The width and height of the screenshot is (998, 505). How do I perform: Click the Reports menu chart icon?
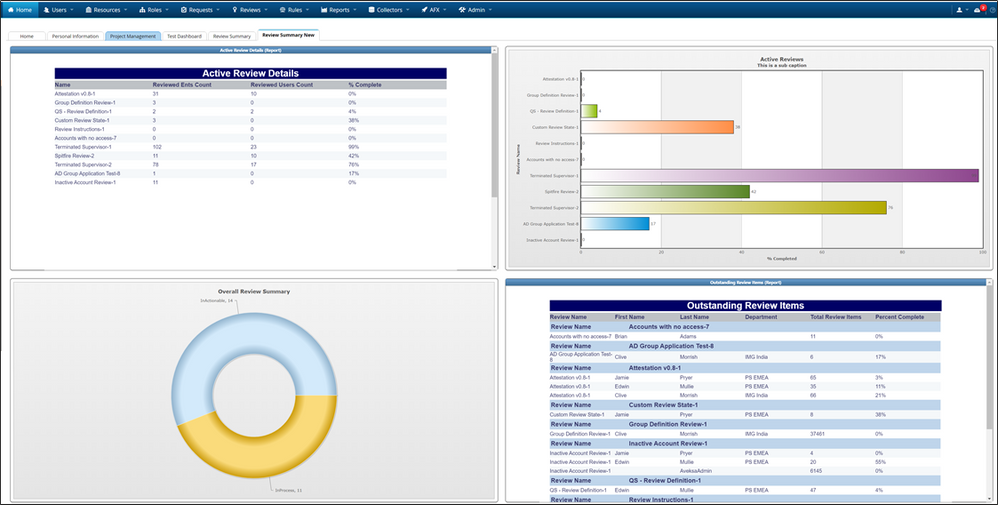tap(324, 9)
